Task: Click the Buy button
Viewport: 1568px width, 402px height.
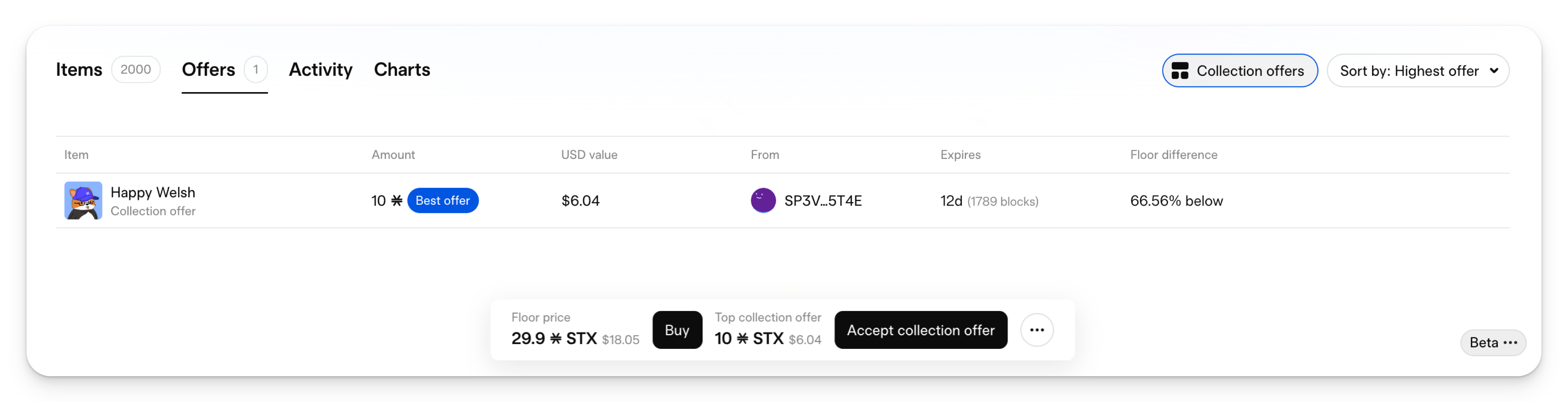Action: click(677, 330)
